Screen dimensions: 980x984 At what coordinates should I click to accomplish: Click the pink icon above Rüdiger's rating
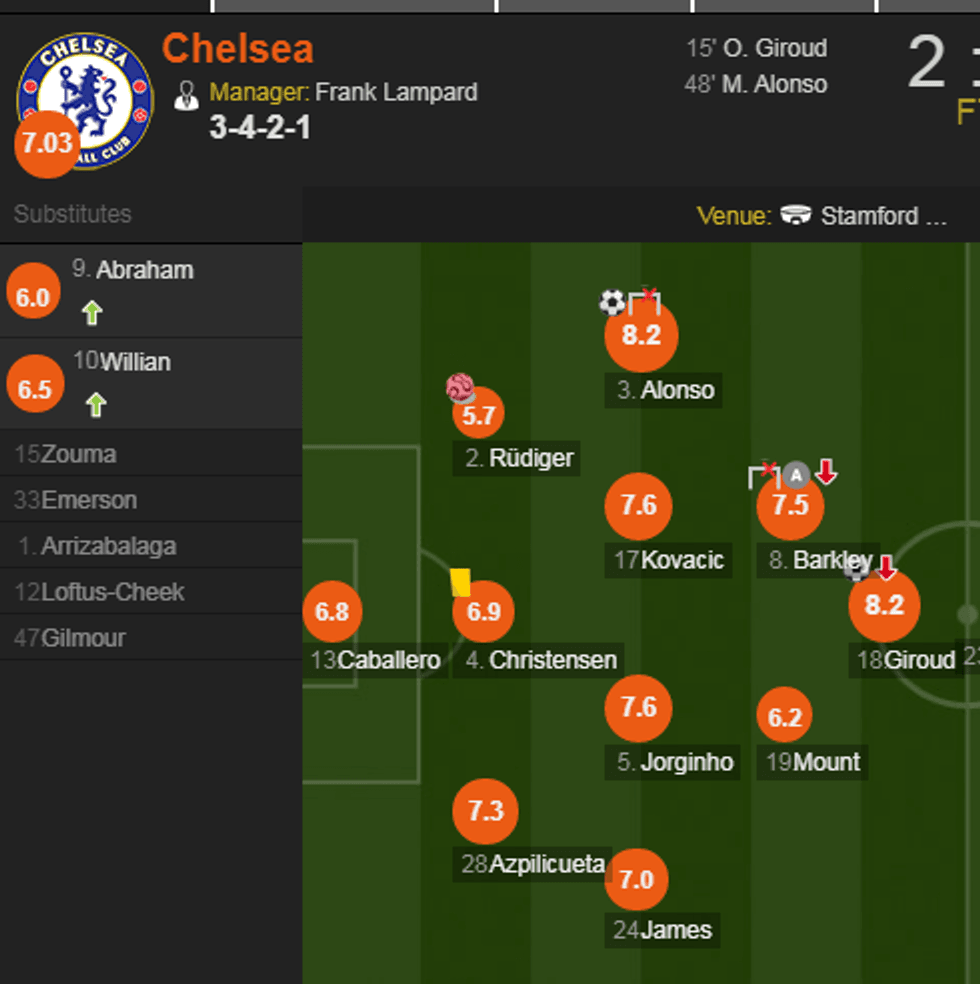[460, 388]
